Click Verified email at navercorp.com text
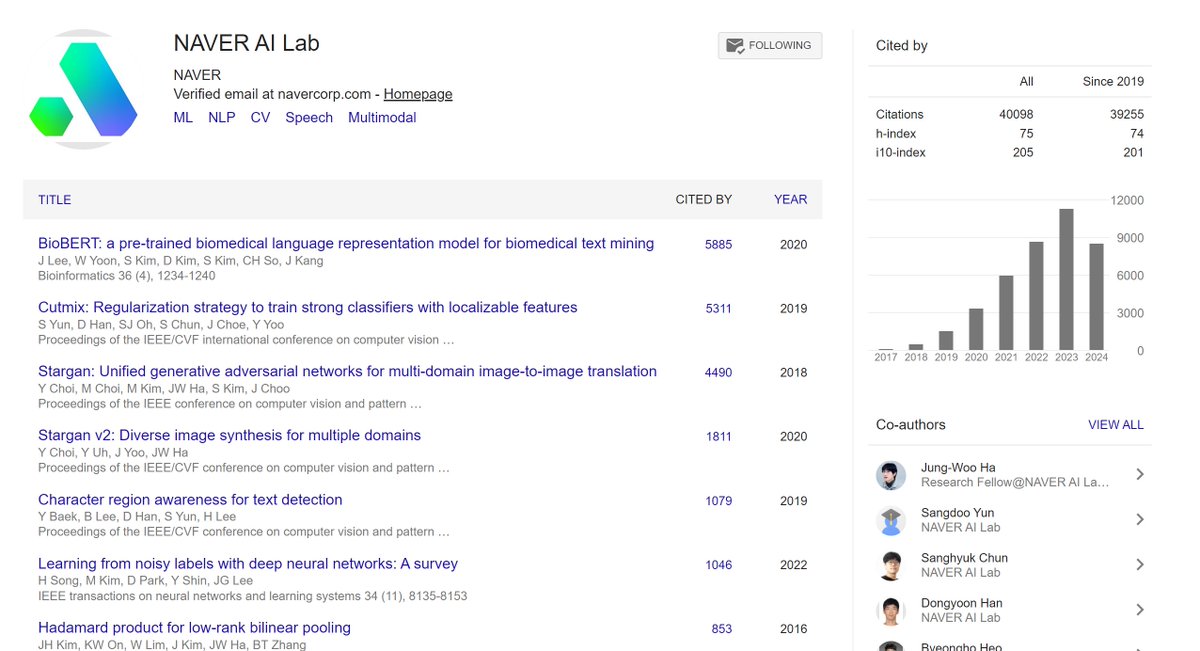Screen dimensions: 1200x651 coord(272,94)
